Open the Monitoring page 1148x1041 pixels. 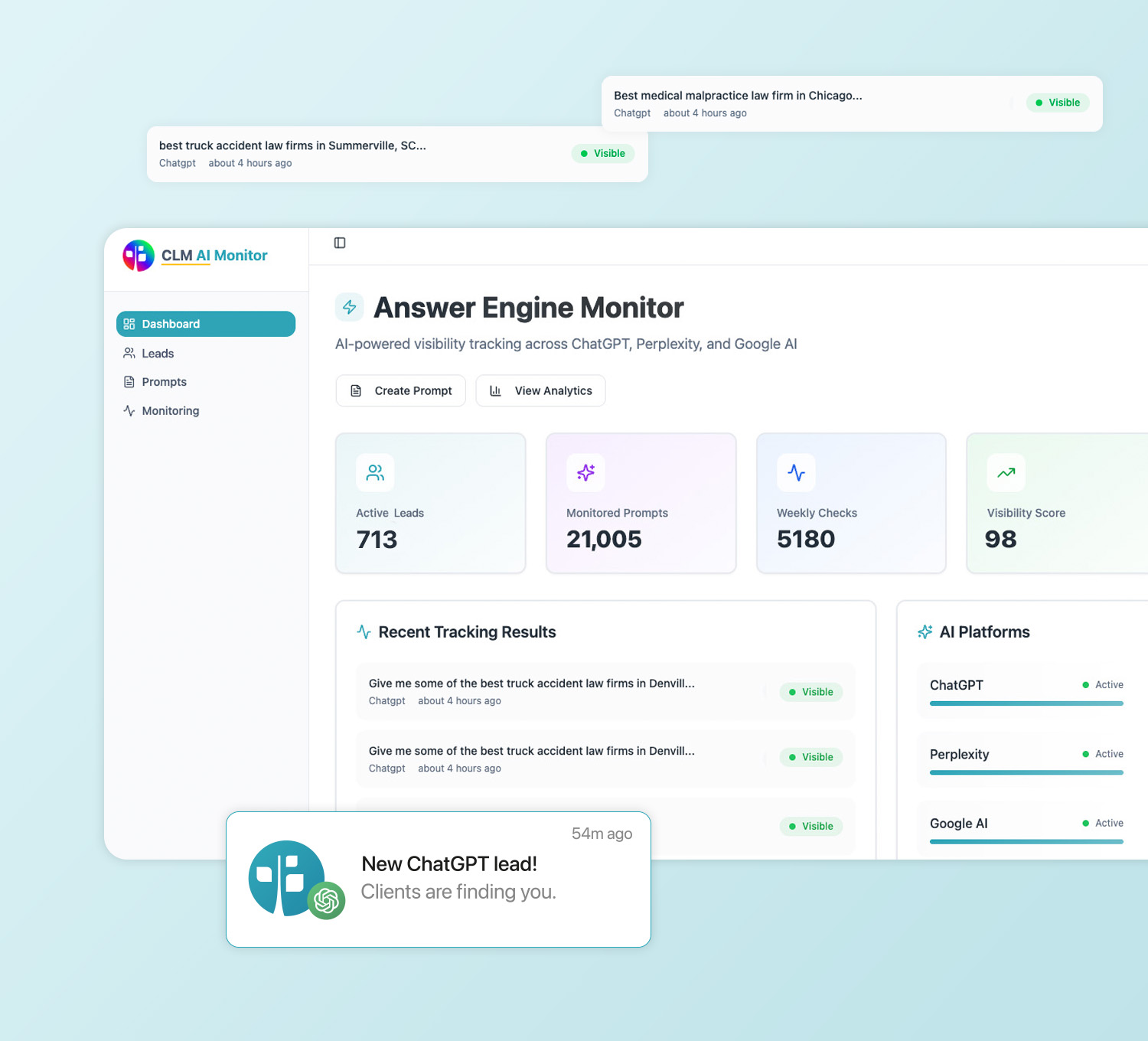[x=206, y=411]
